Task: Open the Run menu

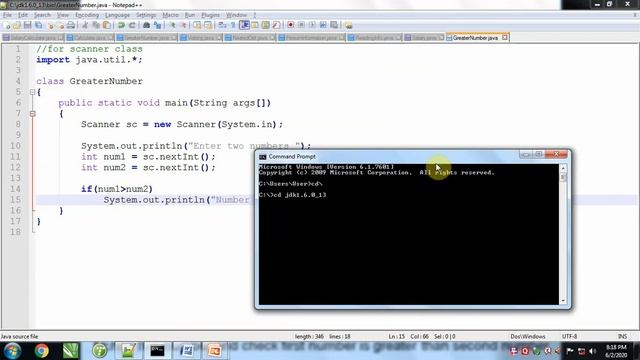Action: coord(190,15)
